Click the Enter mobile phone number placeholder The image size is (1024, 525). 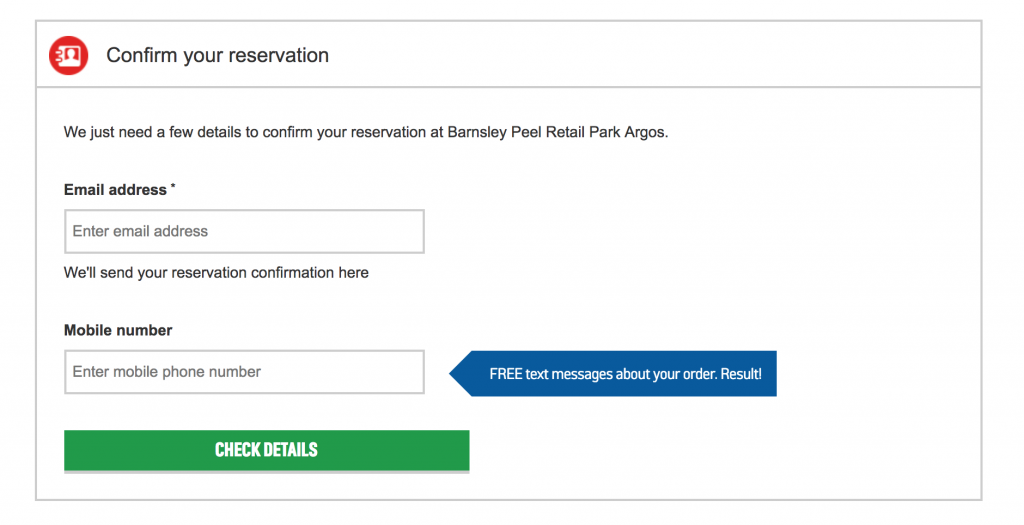tap(167, 372)
